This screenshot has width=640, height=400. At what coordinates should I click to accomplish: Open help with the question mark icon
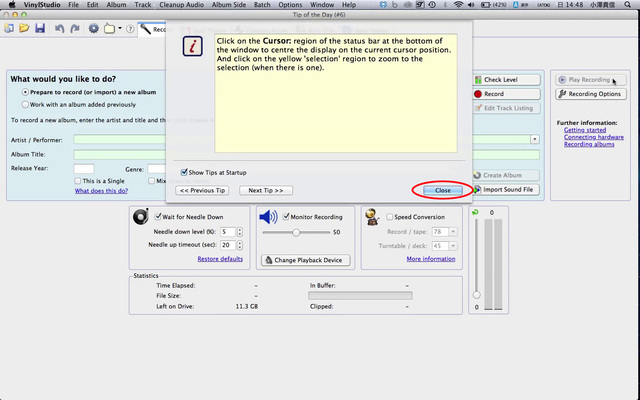coord(130,29)
